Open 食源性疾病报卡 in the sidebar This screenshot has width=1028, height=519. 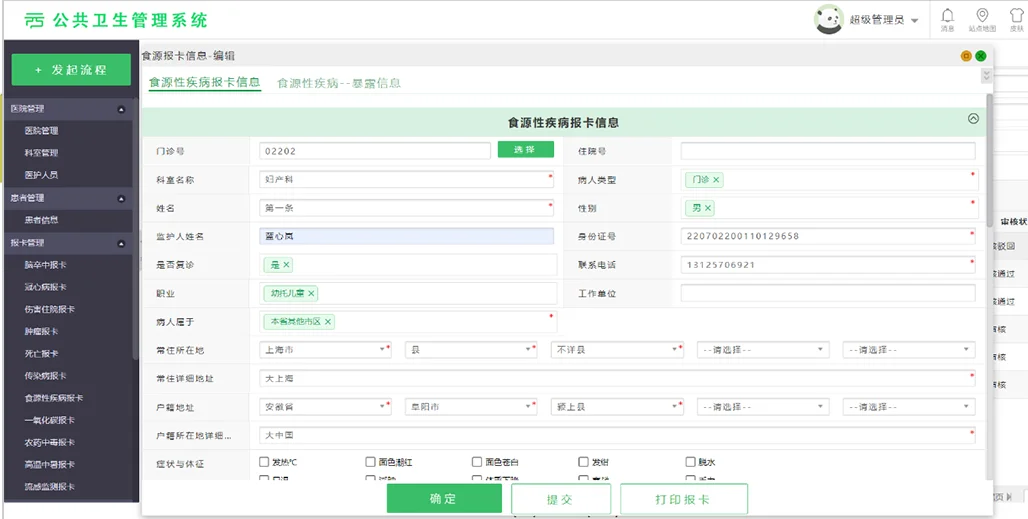pyautogui.click(x=54, y=398)
